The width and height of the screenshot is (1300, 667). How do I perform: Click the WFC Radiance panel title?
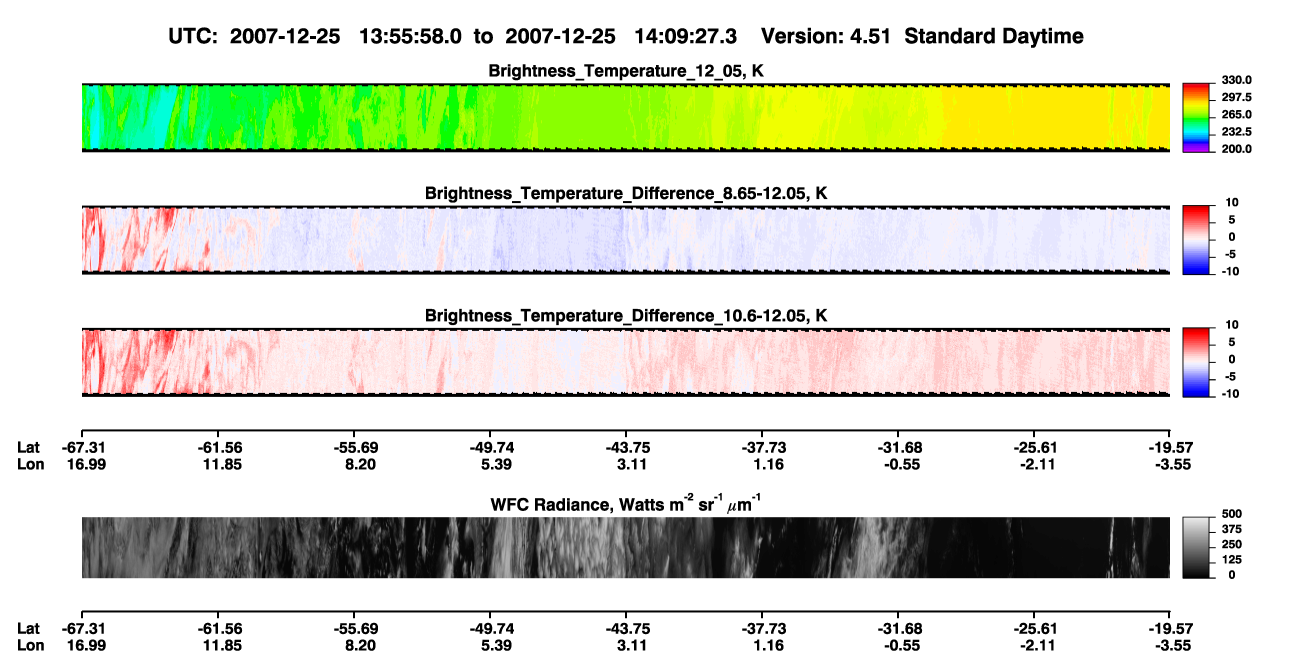pyautogui.click(x=626, y=505)
